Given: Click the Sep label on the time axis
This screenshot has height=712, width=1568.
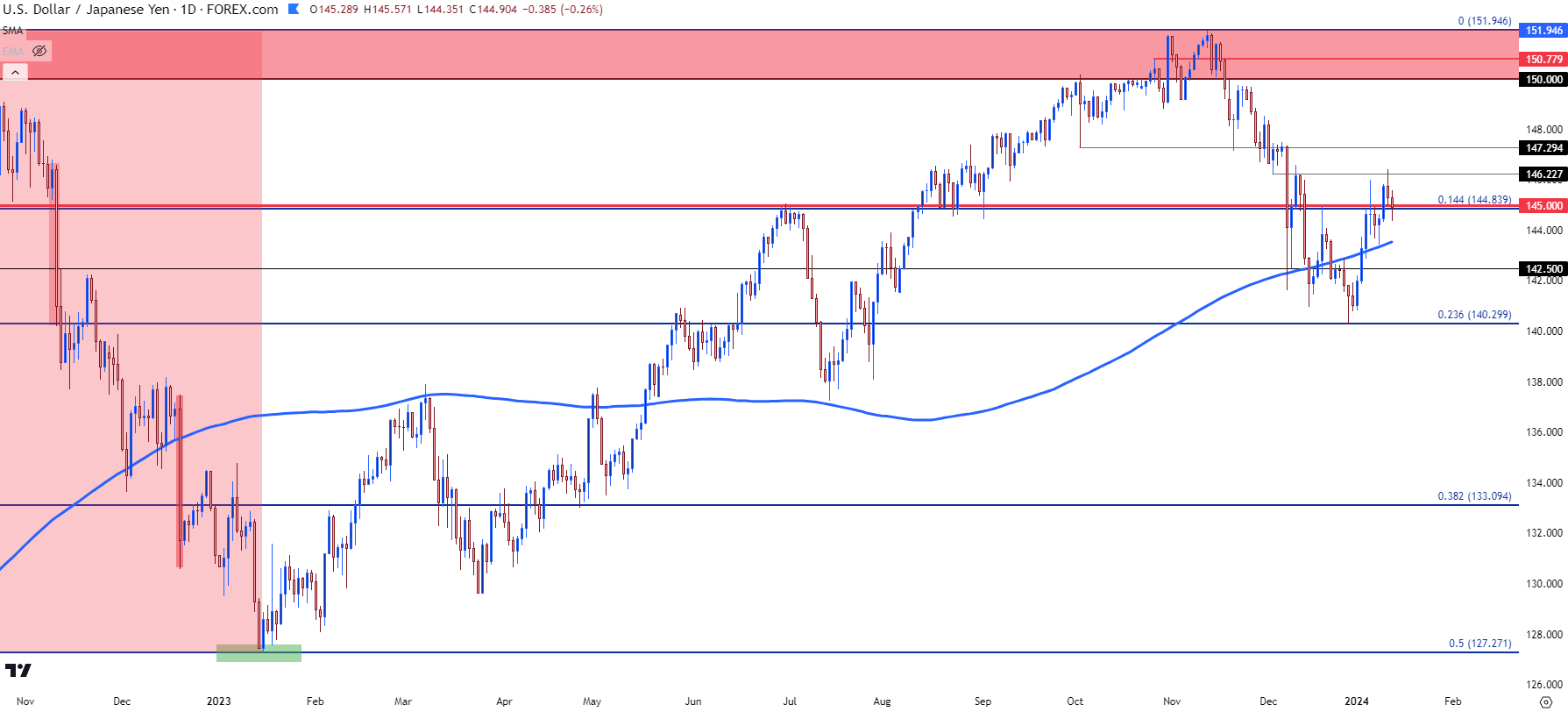Looking at the screenshot, I should click(983, 701).
